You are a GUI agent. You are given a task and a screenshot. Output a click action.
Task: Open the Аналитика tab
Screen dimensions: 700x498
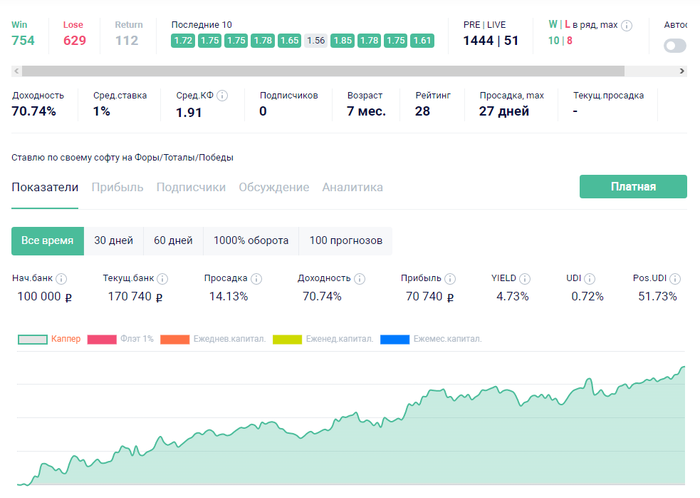pos(352,187)
